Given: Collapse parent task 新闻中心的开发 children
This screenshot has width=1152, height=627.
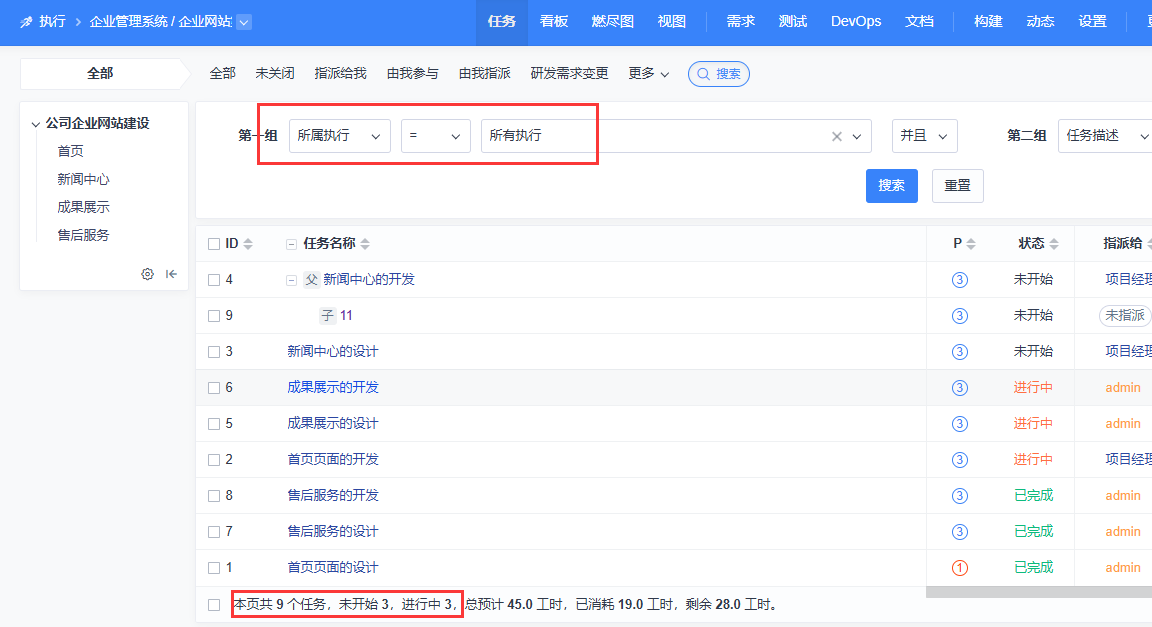Looking at the screenshot, I should [291, 280].
